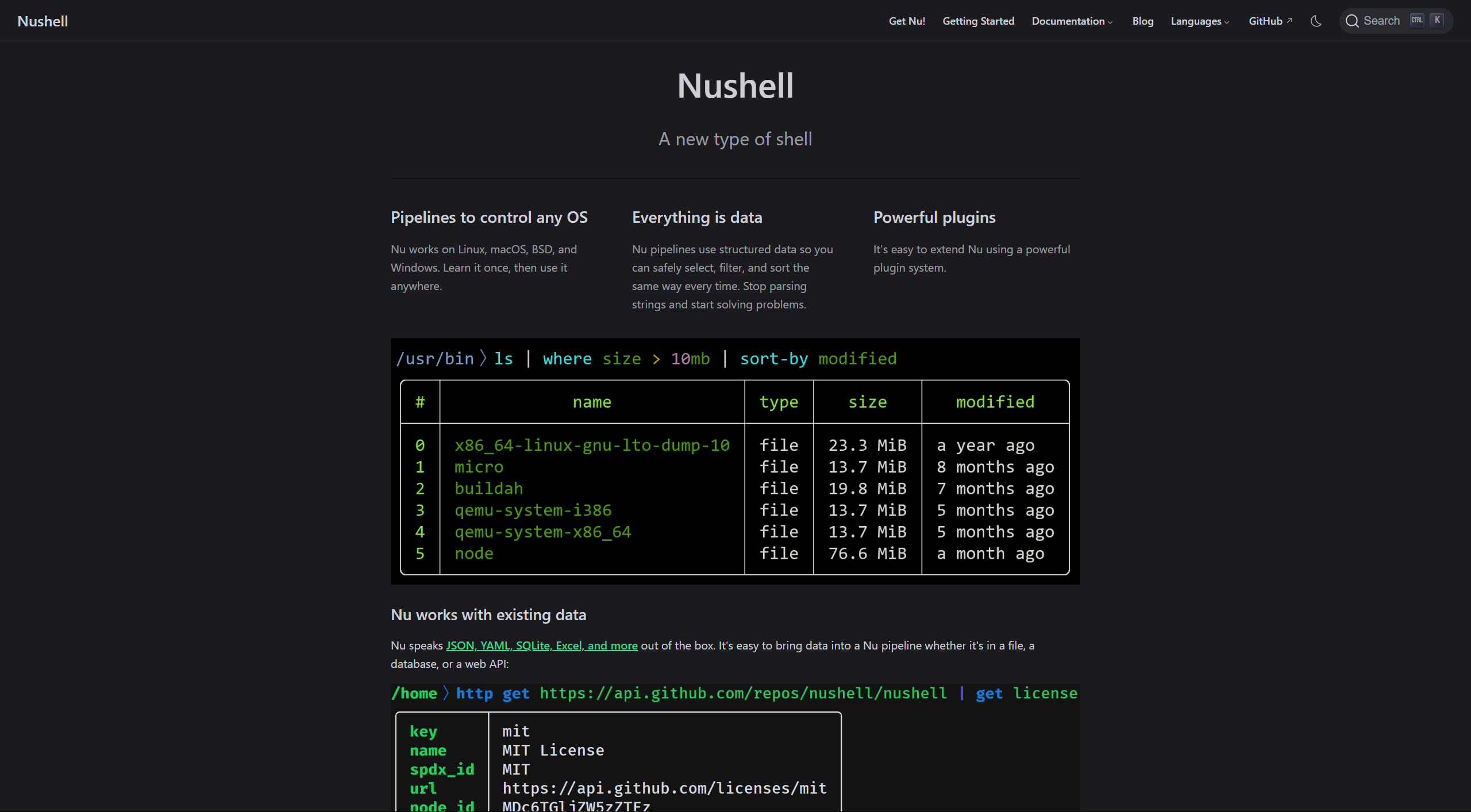The image size is (1471, 812).
Task: Open the Search box
Action: point(1396,21)
